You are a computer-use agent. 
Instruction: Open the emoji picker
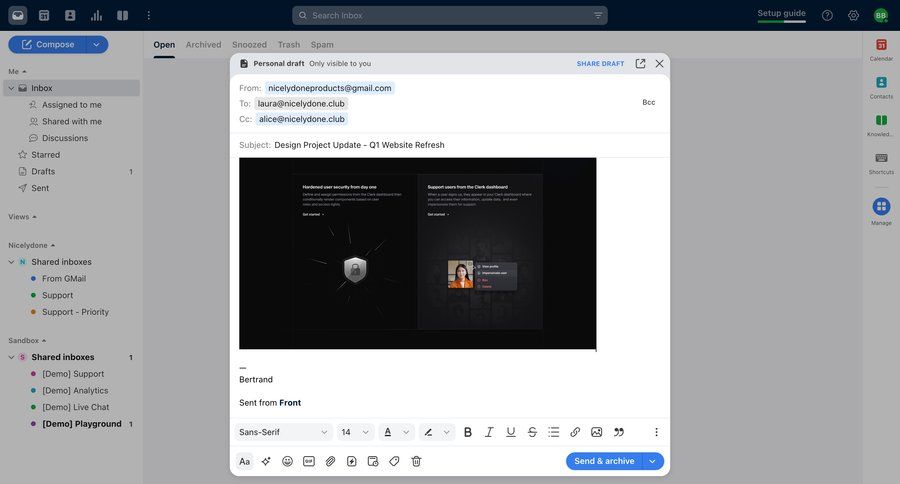(x=288, y=462)
